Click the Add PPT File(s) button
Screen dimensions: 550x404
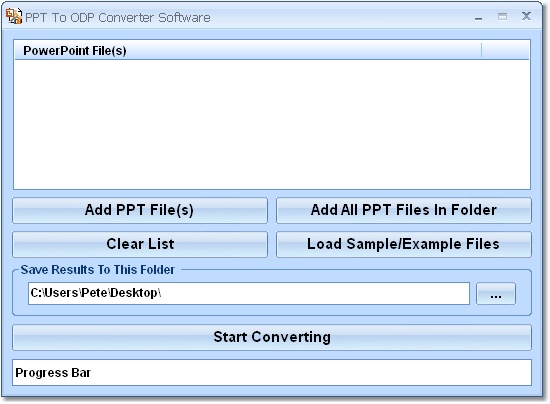[140, 210]
